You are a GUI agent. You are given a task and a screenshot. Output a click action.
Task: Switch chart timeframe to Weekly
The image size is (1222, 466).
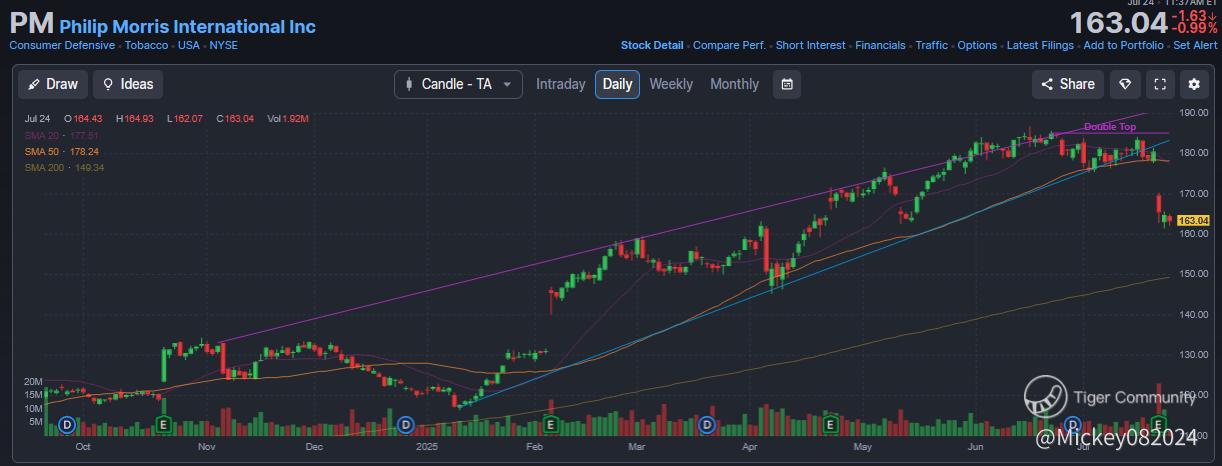click(671, 84)
